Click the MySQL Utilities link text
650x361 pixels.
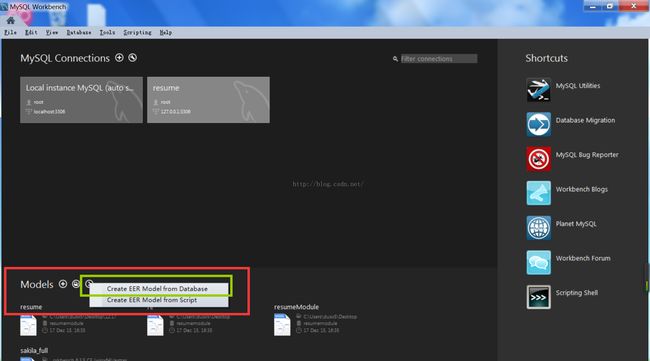(578, 86)
